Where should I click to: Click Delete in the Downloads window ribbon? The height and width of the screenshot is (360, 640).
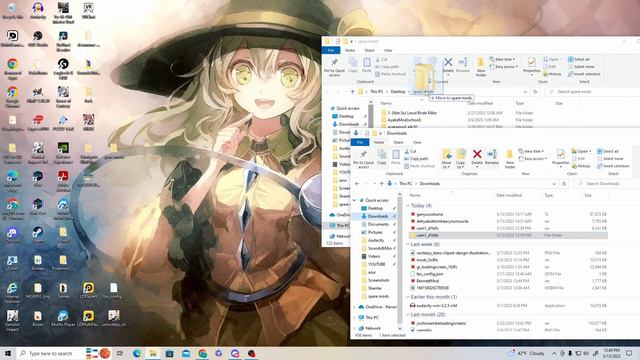[x=477, y=158]
